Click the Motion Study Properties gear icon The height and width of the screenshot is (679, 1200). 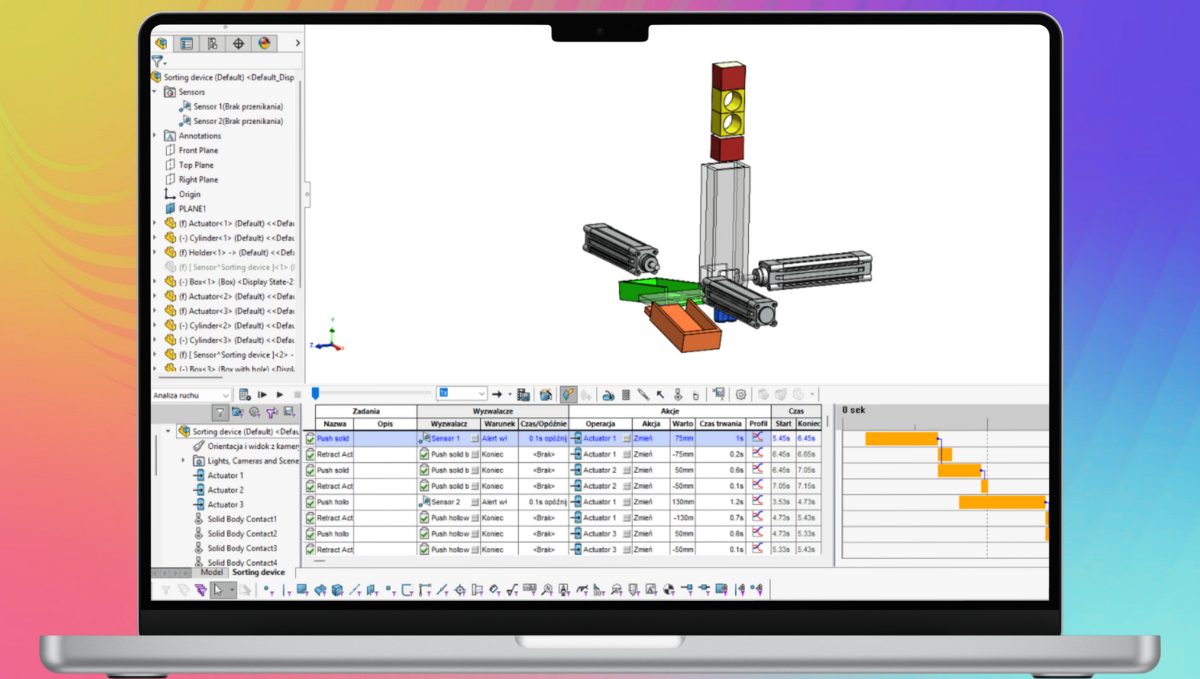pos(741,395)
